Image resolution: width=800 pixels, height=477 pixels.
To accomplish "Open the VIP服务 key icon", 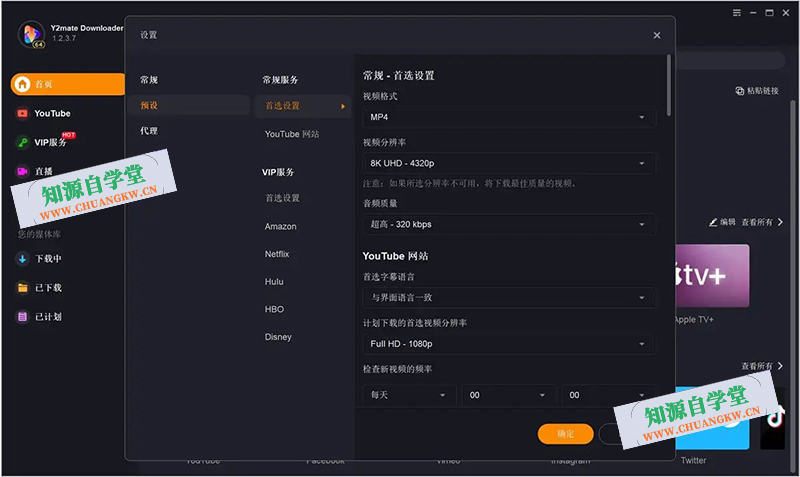I will (23, 143).
